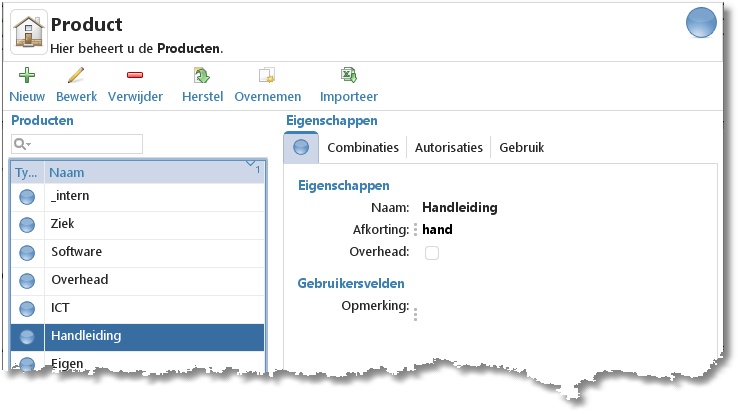Image resolution: width=738 pixels, height=414 pixels.
Task: Select the Software product row
Action: click(x=137, y=253)
